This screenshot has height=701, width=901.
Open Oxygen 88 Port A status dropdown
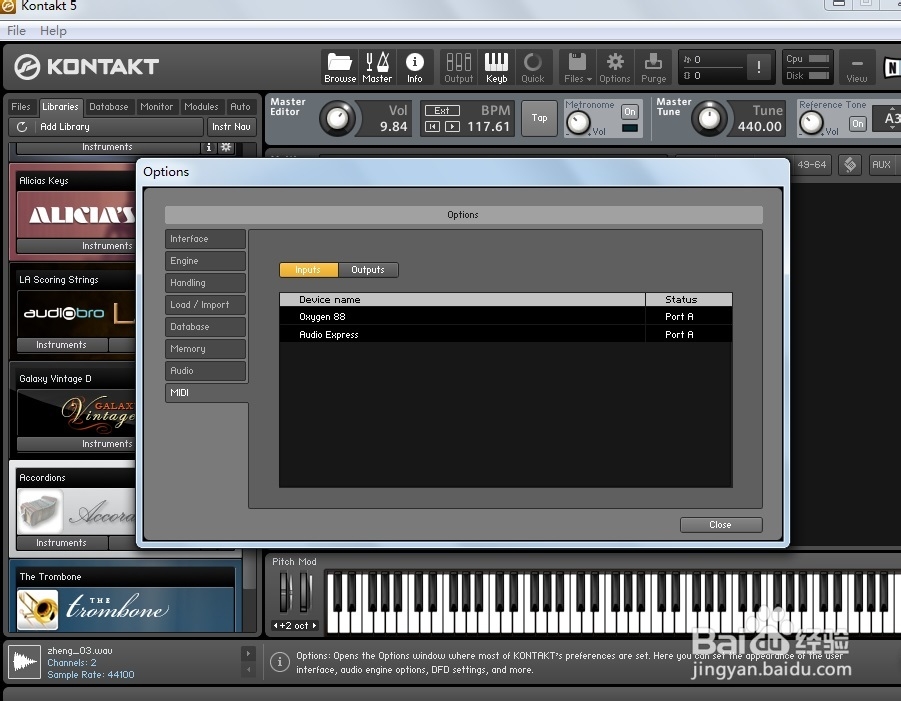[x=688, y=317]
